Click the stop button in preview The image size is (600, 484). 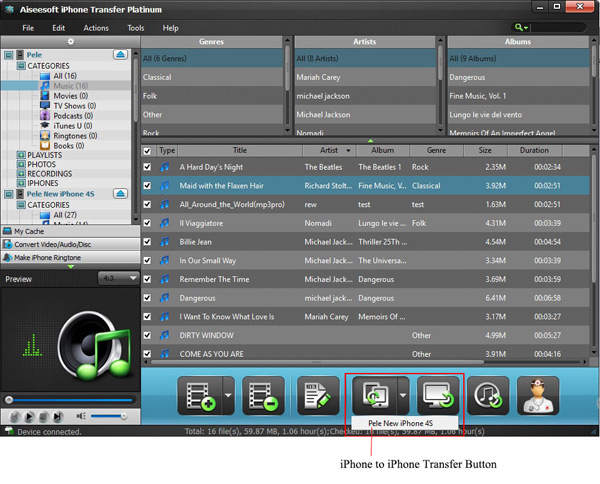click(43, 416)
